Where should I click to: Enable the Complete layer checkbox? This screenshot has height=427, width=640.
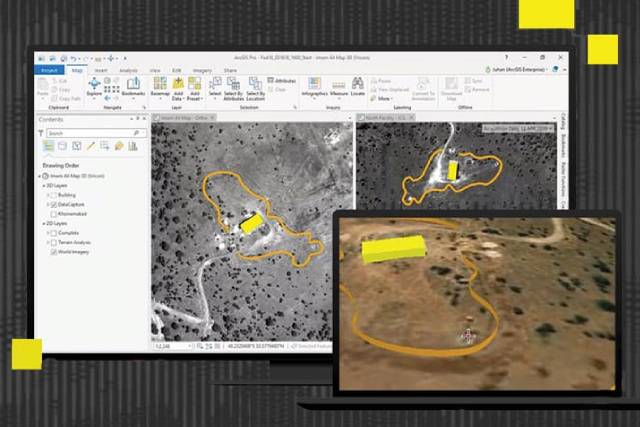pos(53,233)
